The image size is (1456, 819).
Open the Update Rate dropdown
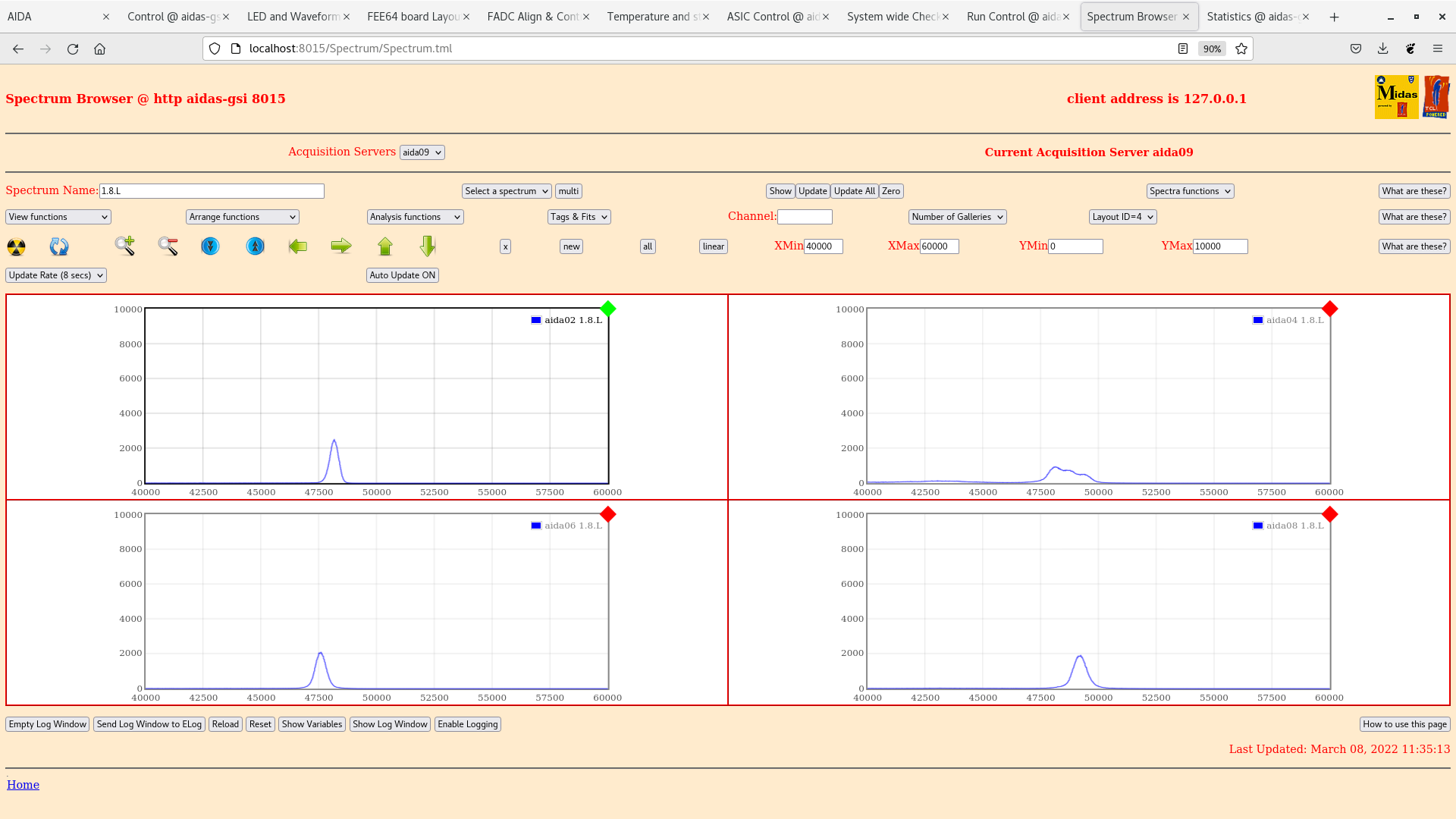(x=56, y=275)
